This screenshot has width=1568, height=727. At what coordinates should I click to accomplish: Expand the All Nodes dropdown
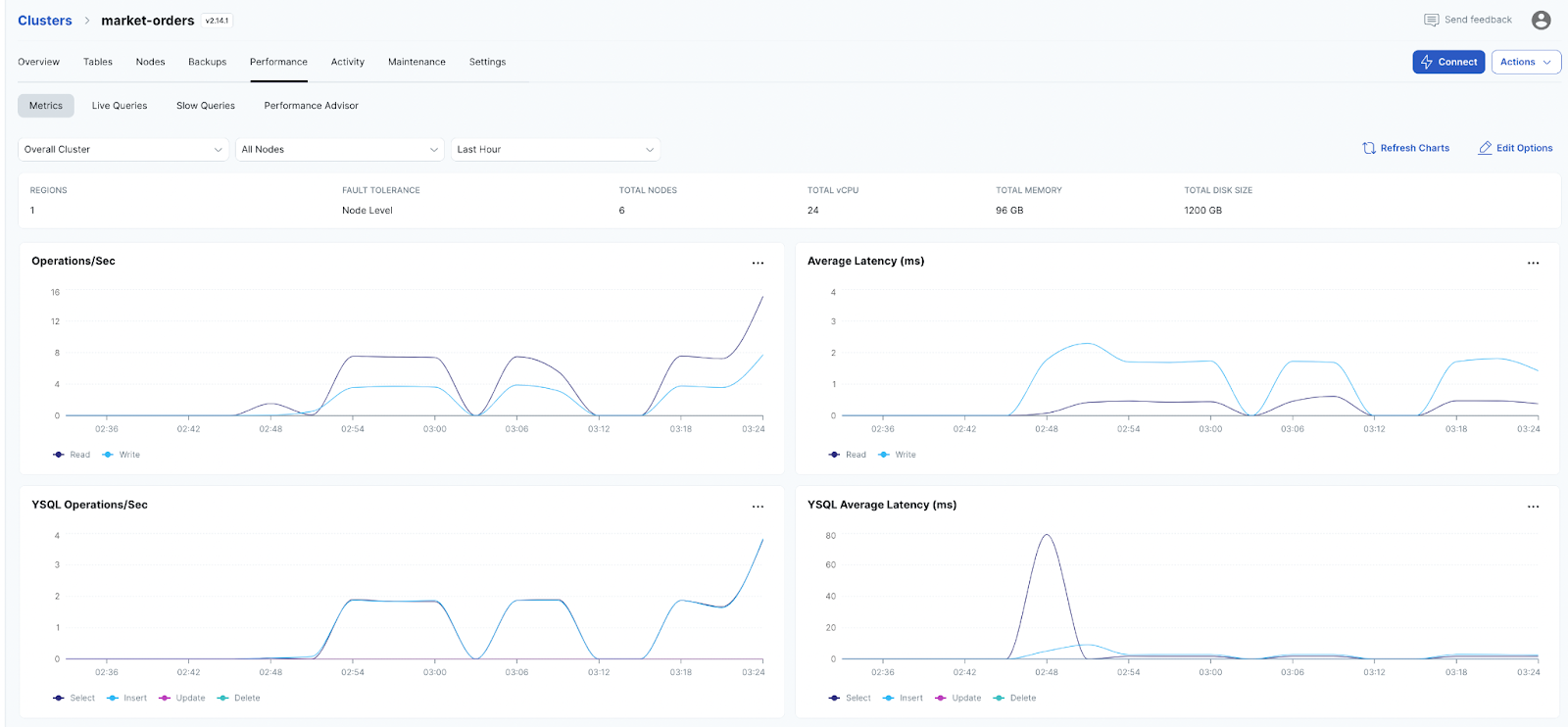click(340, 150)
